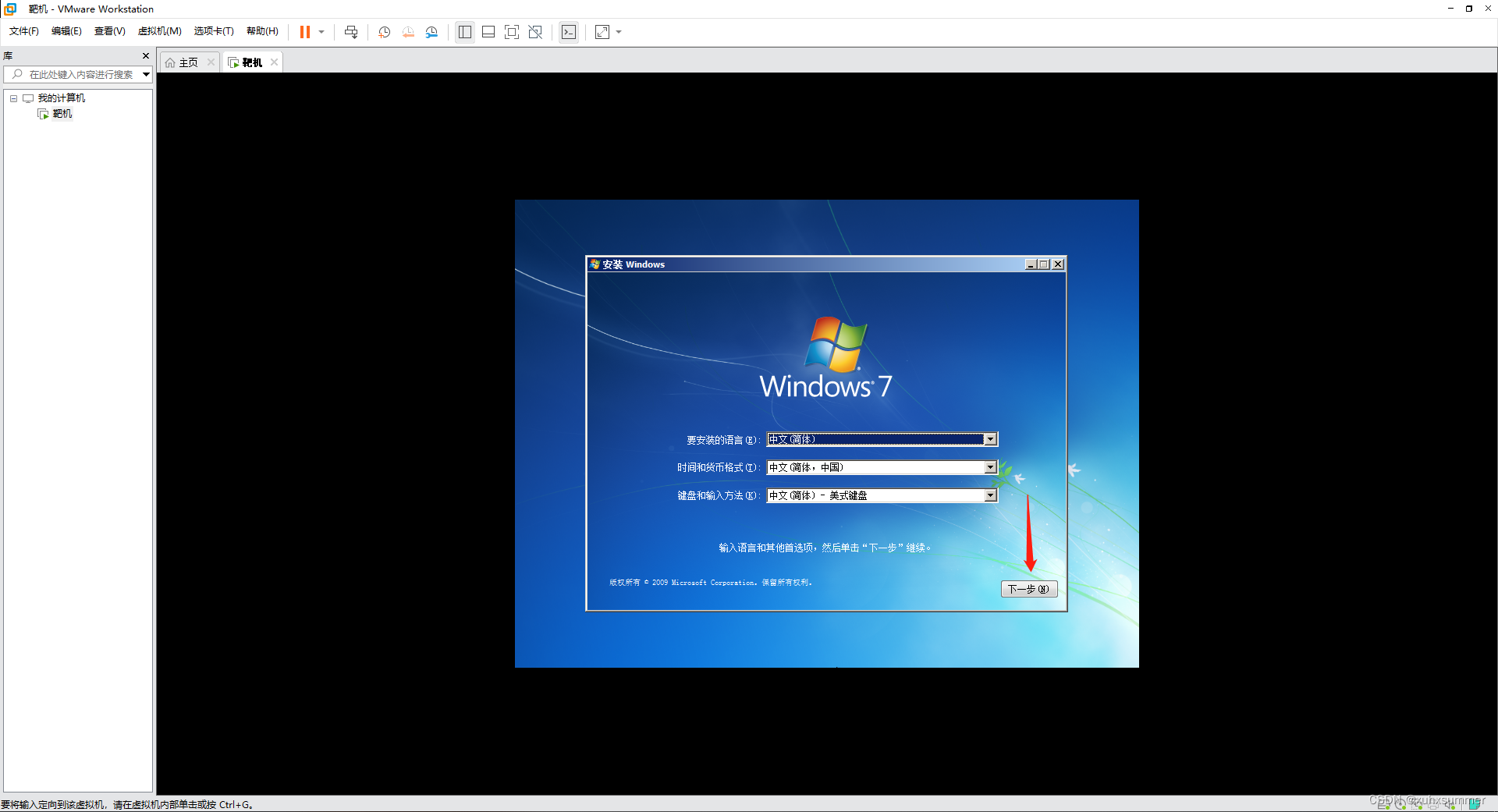The height and width of the screenshot is (812, 1498).
Task: Close the 靶机 tab
Action: [x=274, y=62]
